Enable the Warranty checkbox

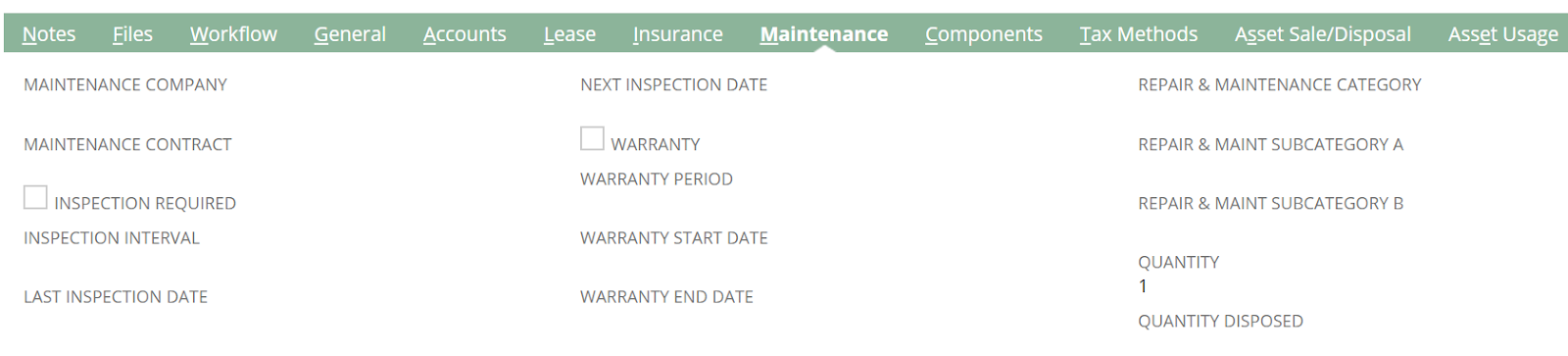pos(592,138)
